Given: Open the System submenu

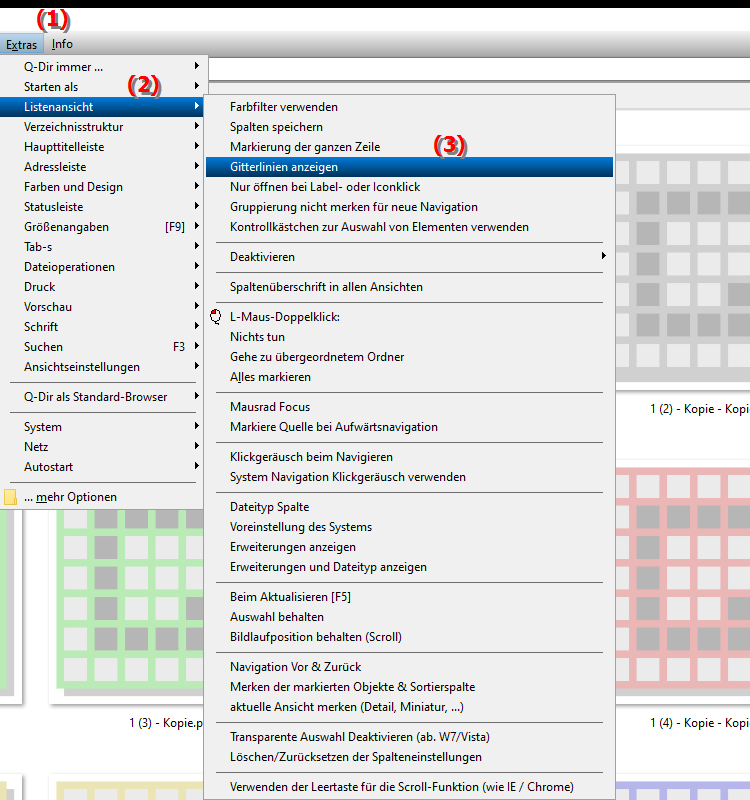Looking at the screenshot, I should point(102,427).
